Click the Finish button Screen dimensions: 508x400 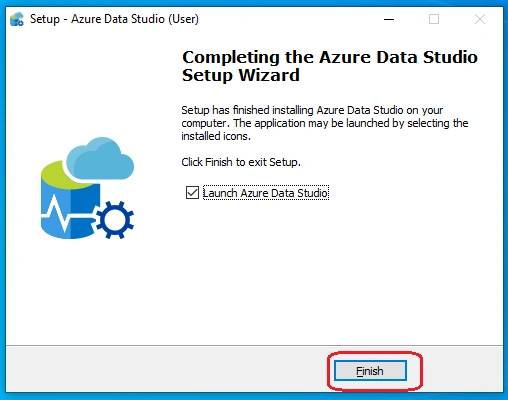coord(370,370)
